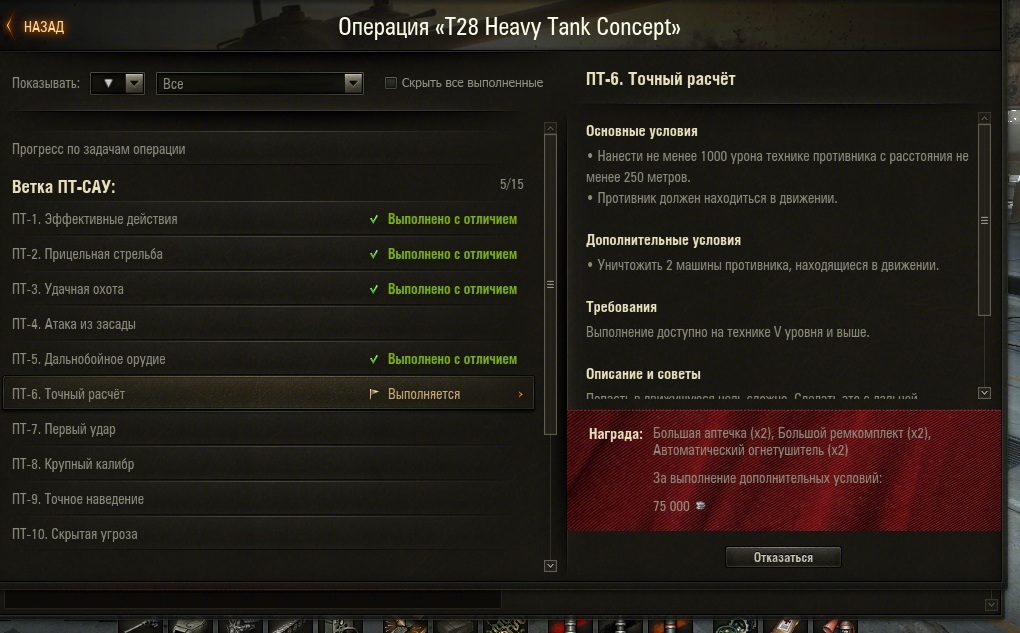Viewport: 1020px width, 633px height.
Task: Click description panel scroll-down arrow
Action: [984, 392]
